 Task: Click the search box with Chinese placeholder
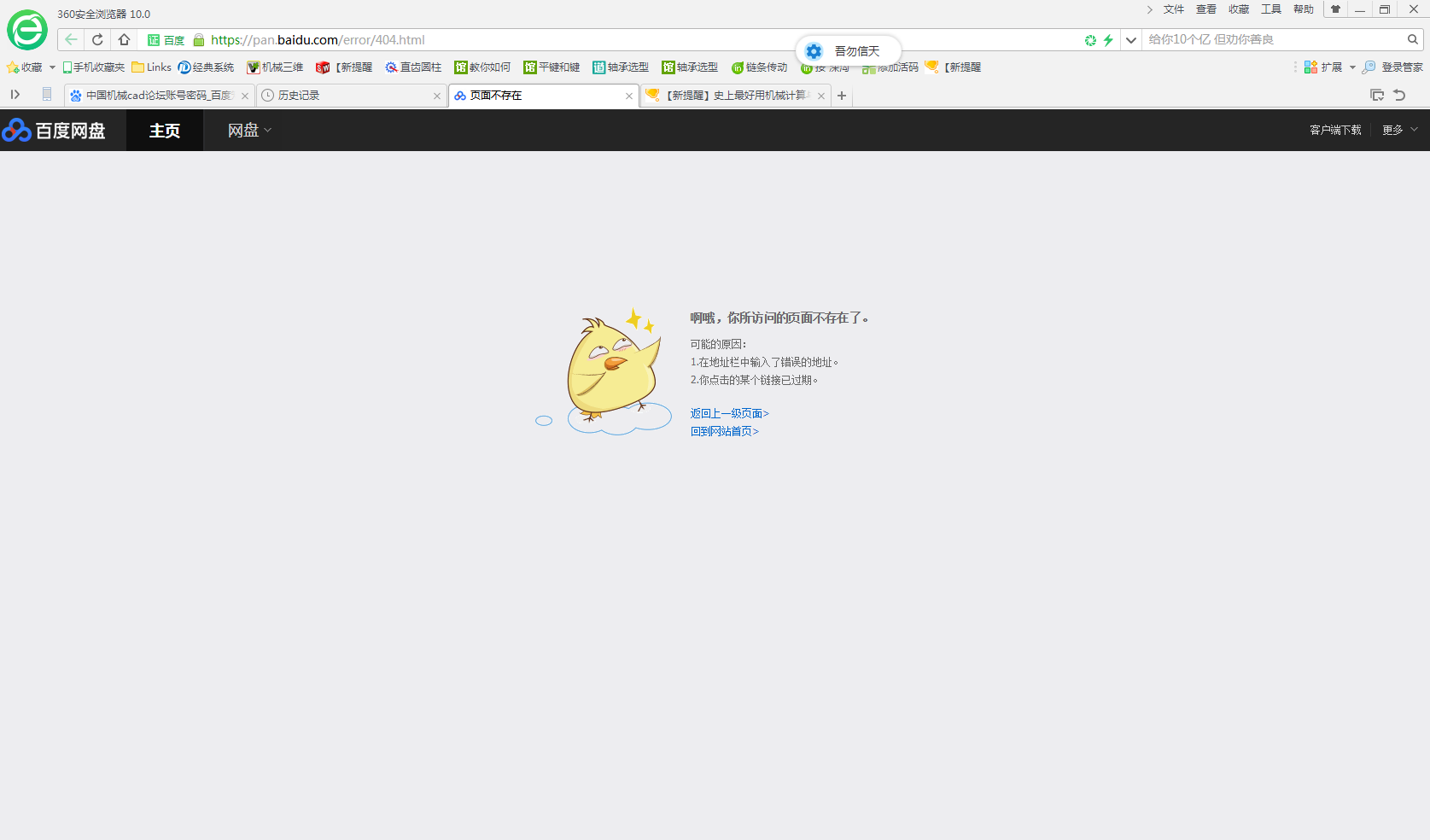(1274, 39)
